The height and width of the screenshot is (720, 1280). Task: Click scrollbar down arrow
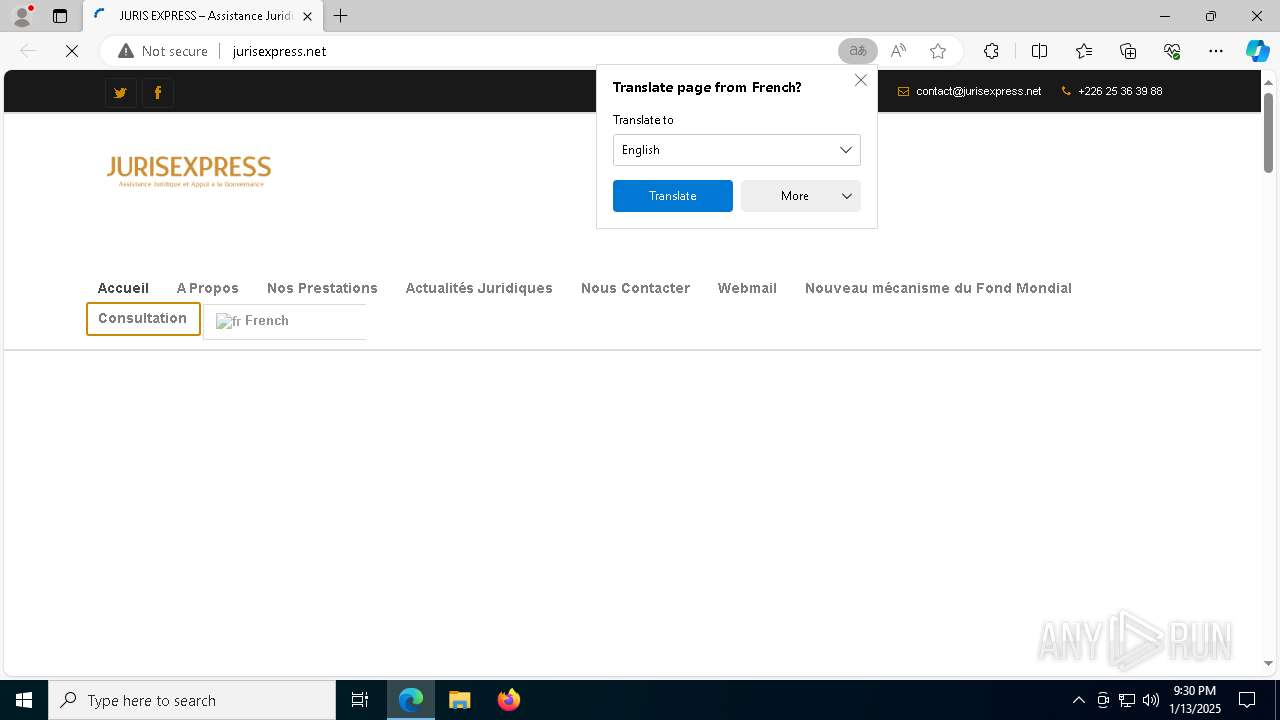(1268, 663)
